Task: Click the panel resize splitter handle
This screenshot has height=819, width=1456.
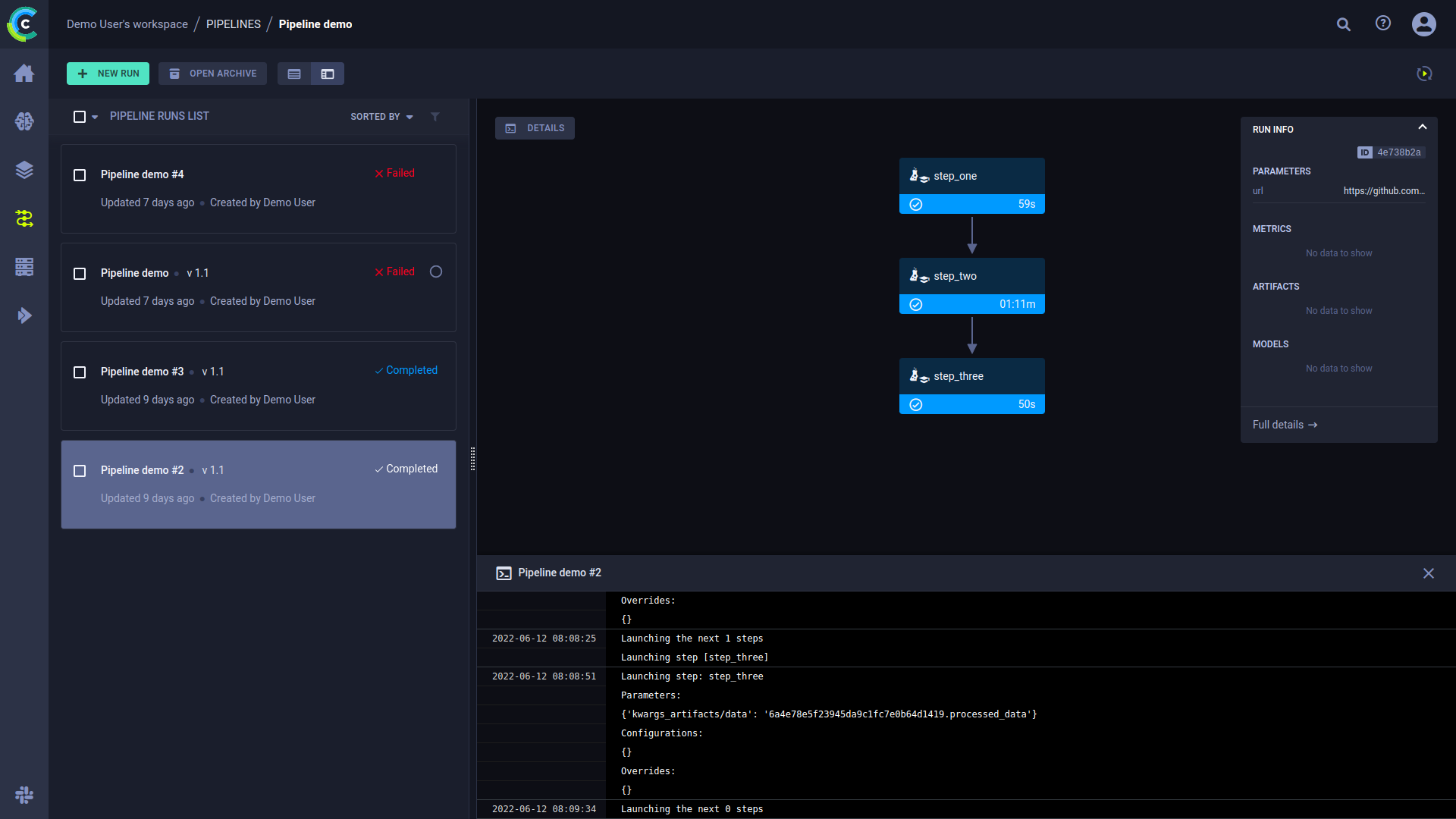Action: [472, 459]
